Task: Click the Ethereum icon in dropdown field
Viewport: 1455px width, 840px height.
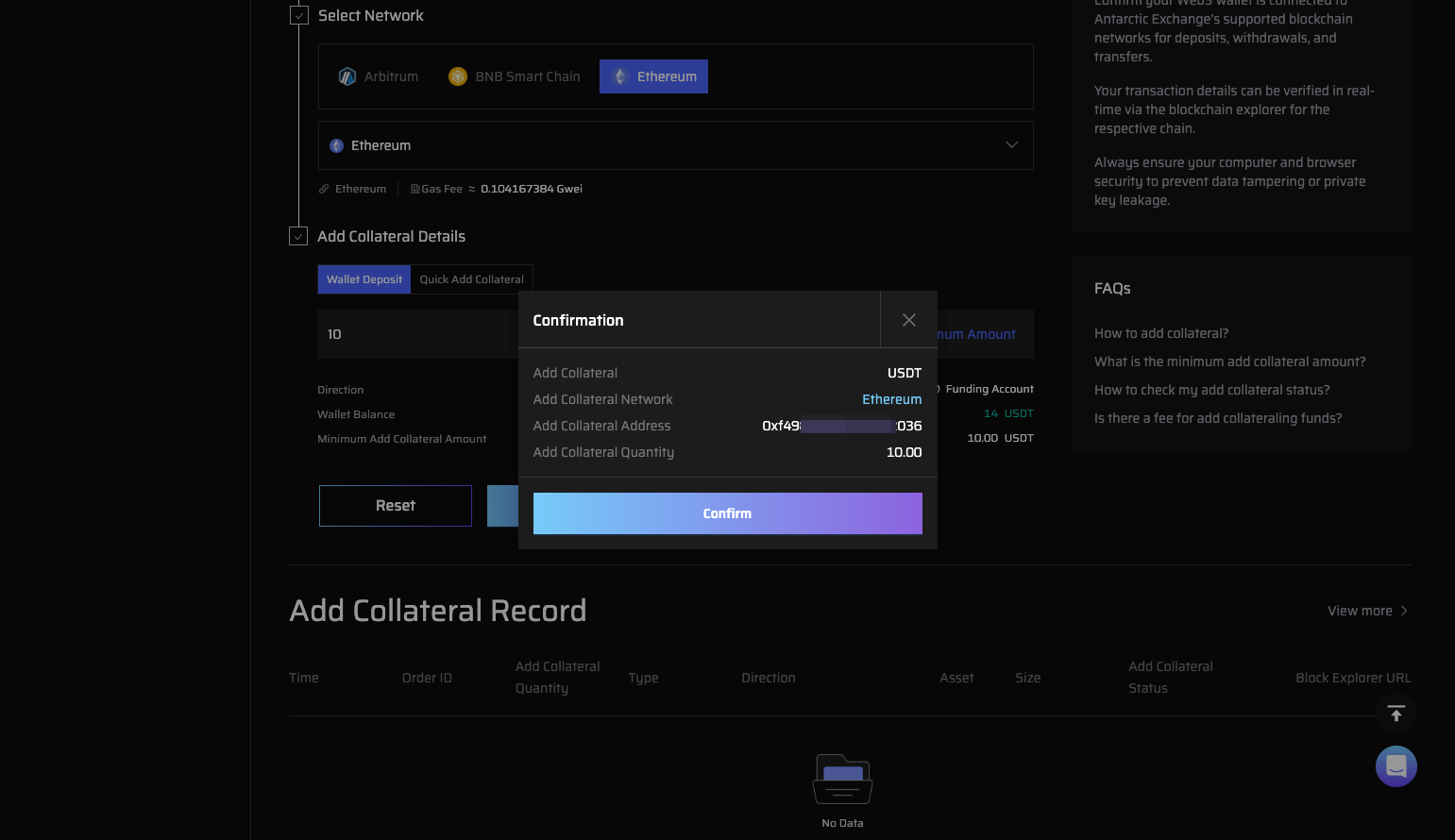Action: click(x=336, y=145)
